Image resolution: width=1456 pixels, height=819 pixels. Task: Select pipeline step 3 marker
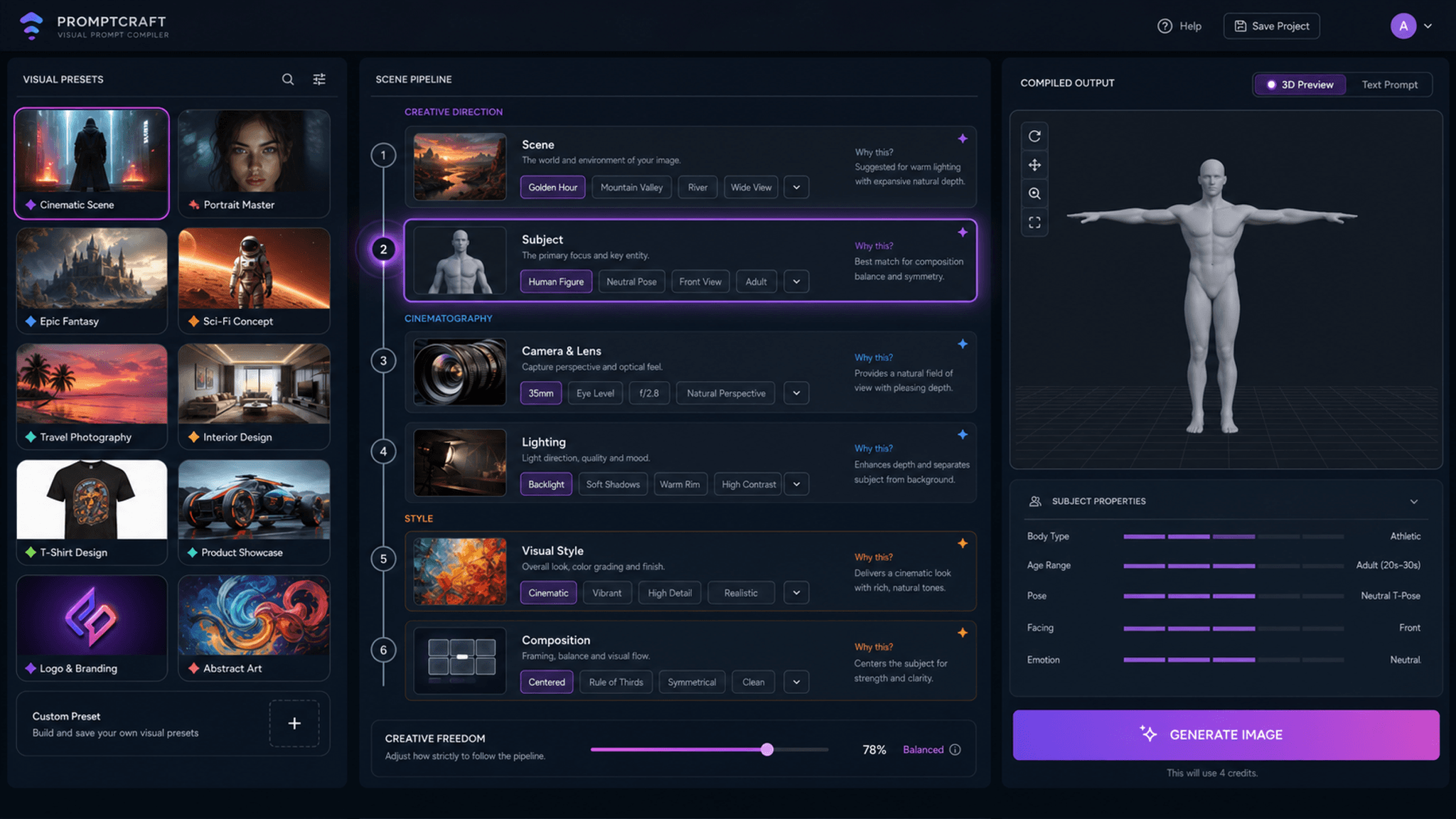383,360
